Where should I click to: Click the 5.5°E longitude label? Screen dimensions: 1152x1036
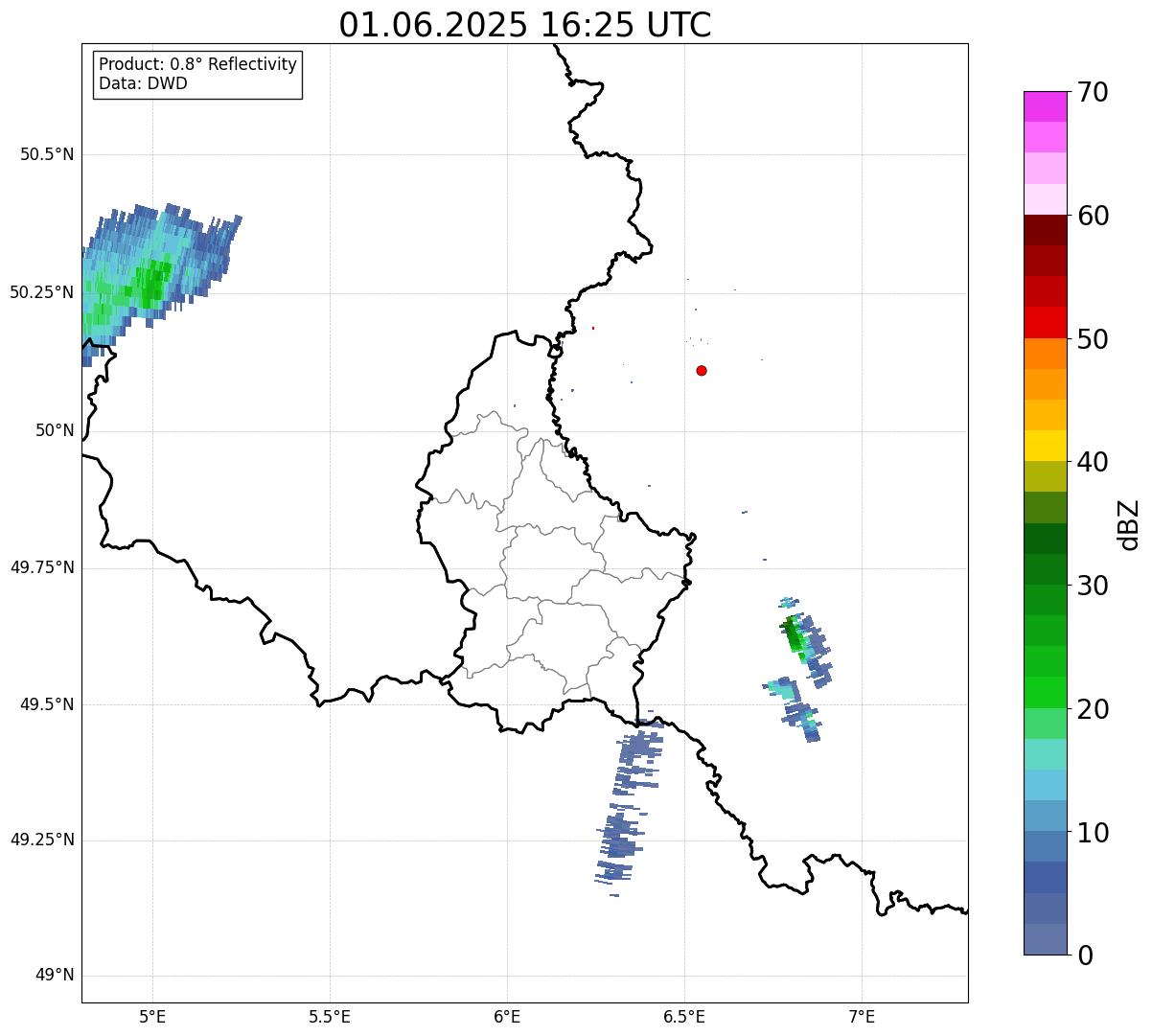tap(330, 1016)
